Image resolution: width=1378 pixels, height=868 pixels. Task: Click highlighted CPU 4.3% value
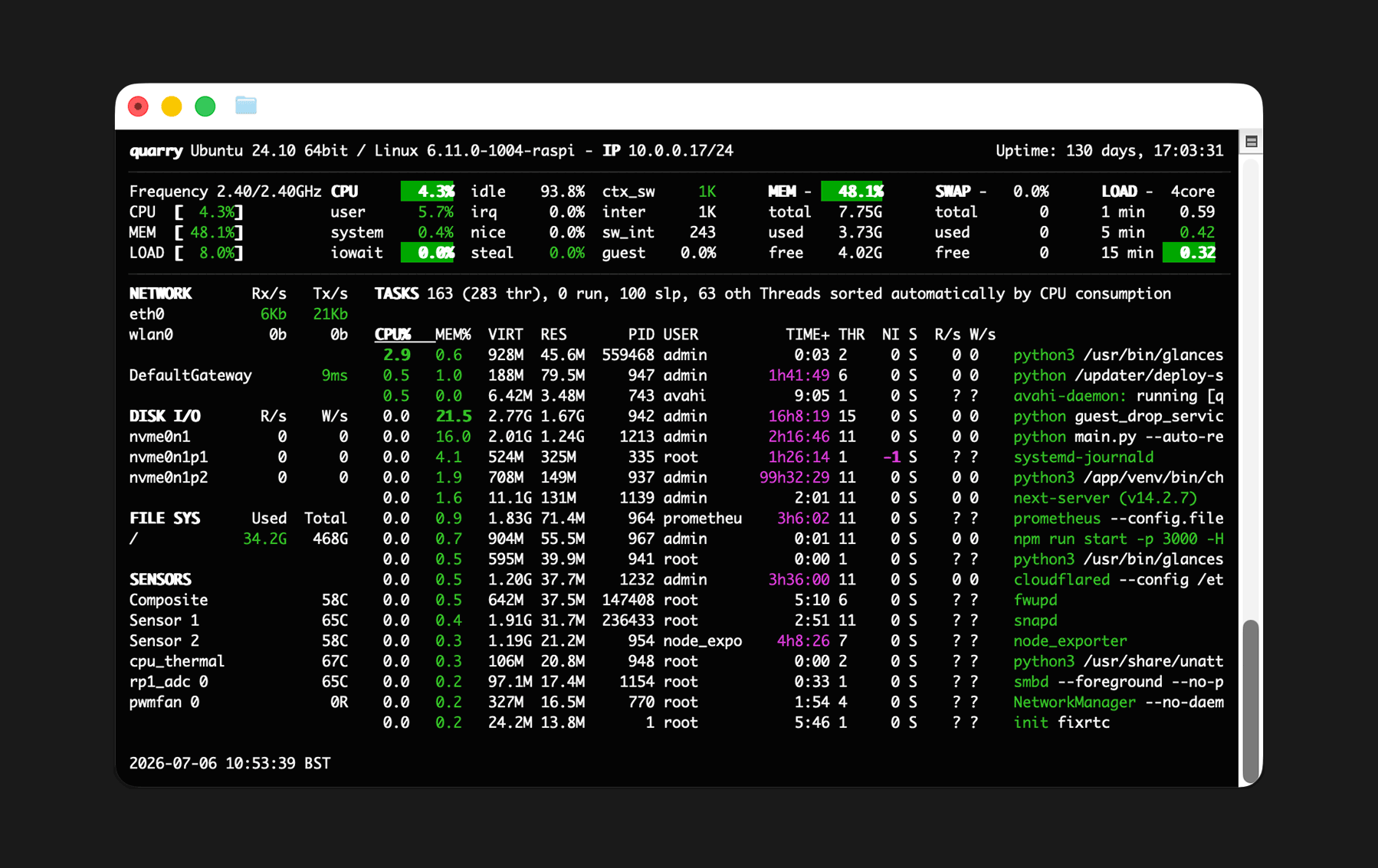[x=428, y=192]
